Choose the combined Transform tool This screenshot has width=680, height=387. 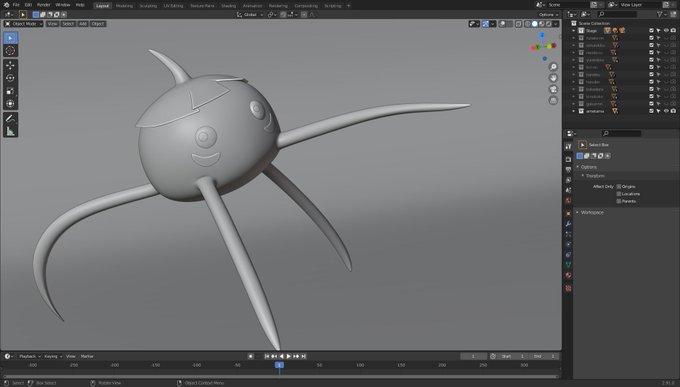[x=10, y=104]
